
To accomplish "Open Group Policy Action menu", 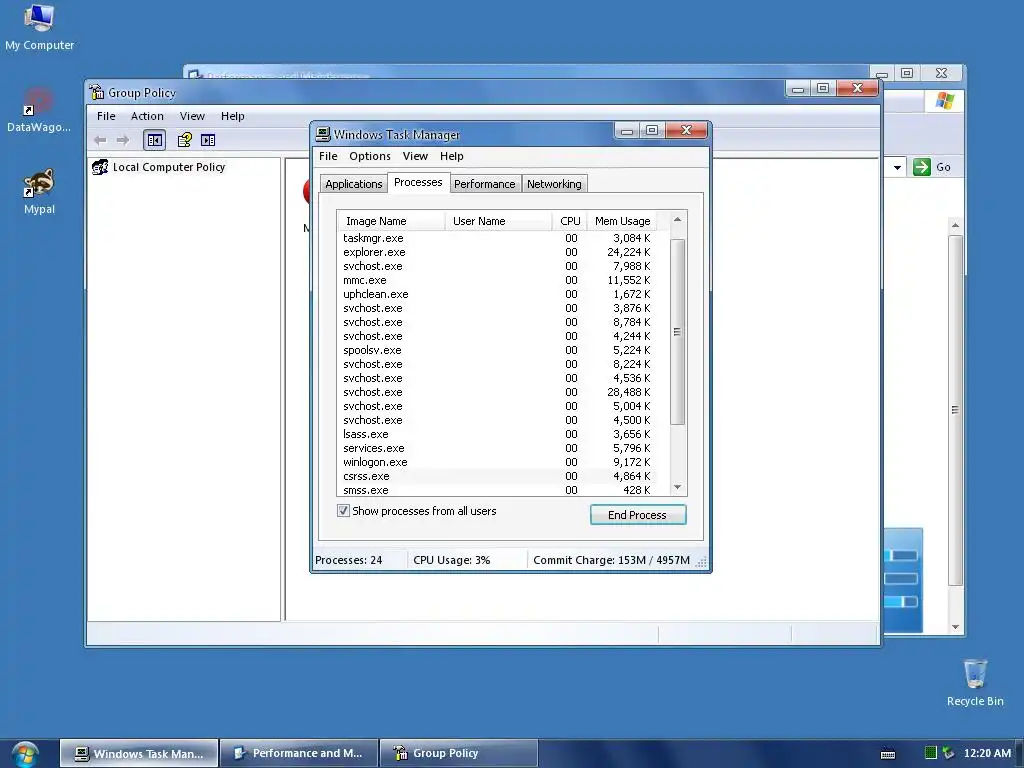I will coord(147,116).
